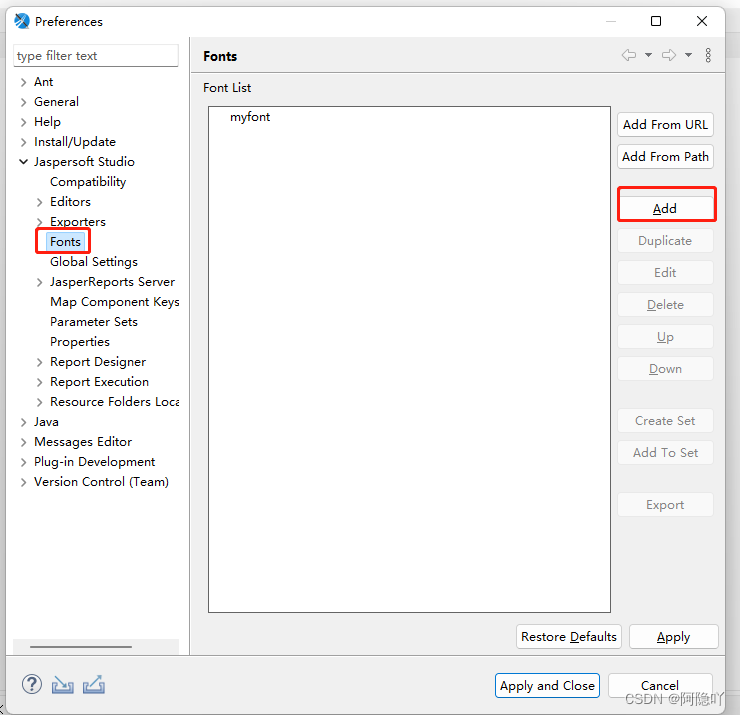Image resolution: width=740 pixels, height=715 pixels.
Task: Expand the Version Control (Team) node
Action: coord(24,482)
